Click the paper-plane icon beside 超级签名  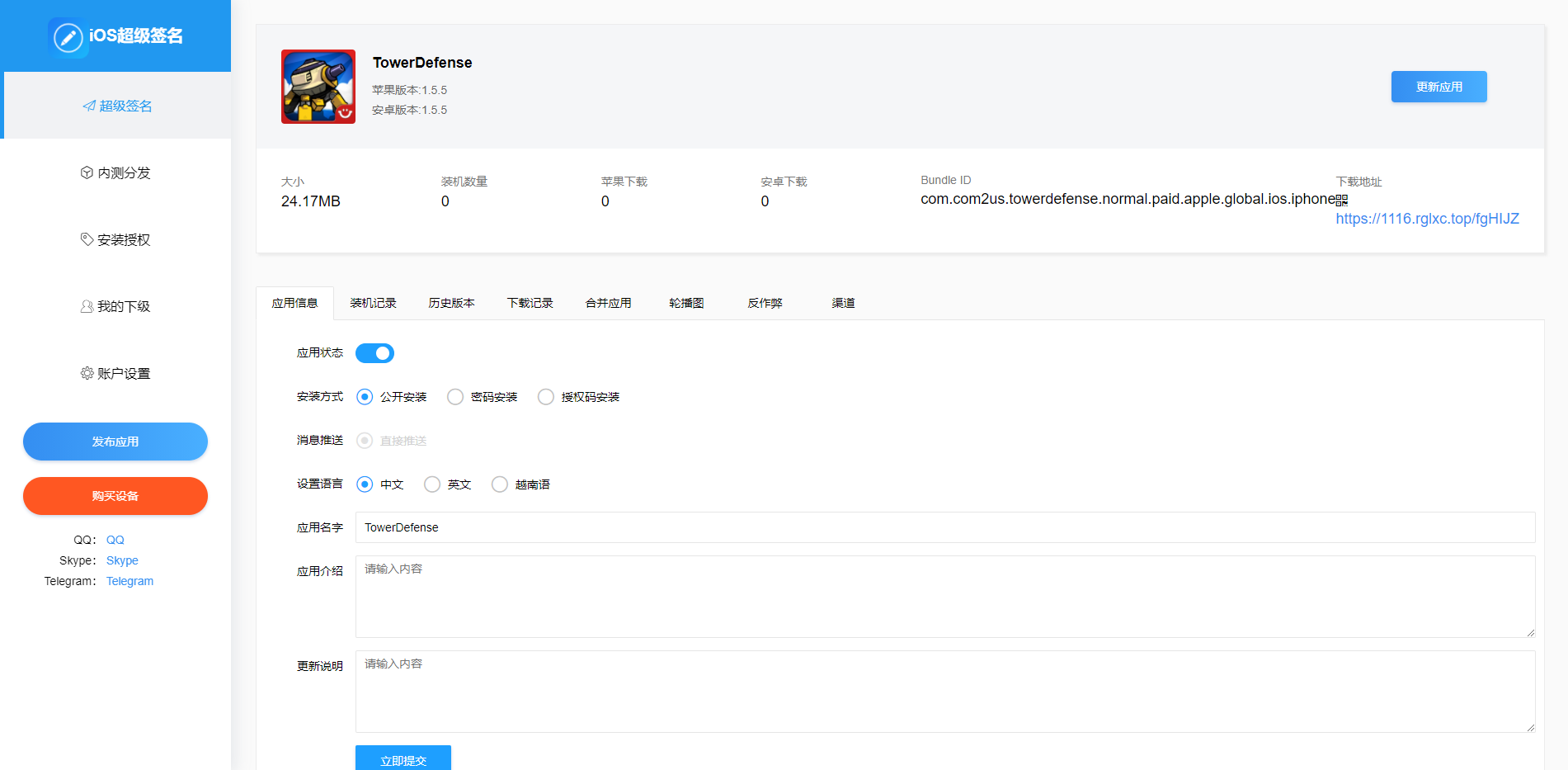point(89,106)
